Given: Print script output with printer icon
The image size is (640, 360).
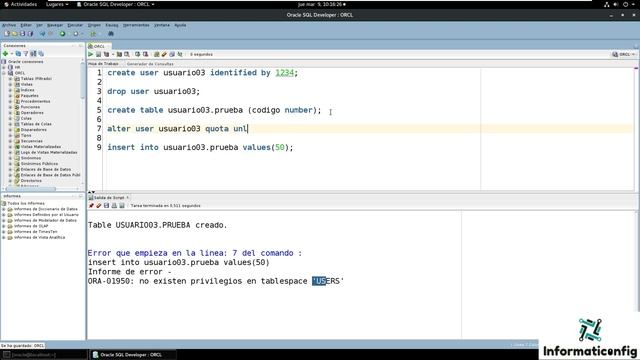Looking at the screenshot, I should (114, 206).
